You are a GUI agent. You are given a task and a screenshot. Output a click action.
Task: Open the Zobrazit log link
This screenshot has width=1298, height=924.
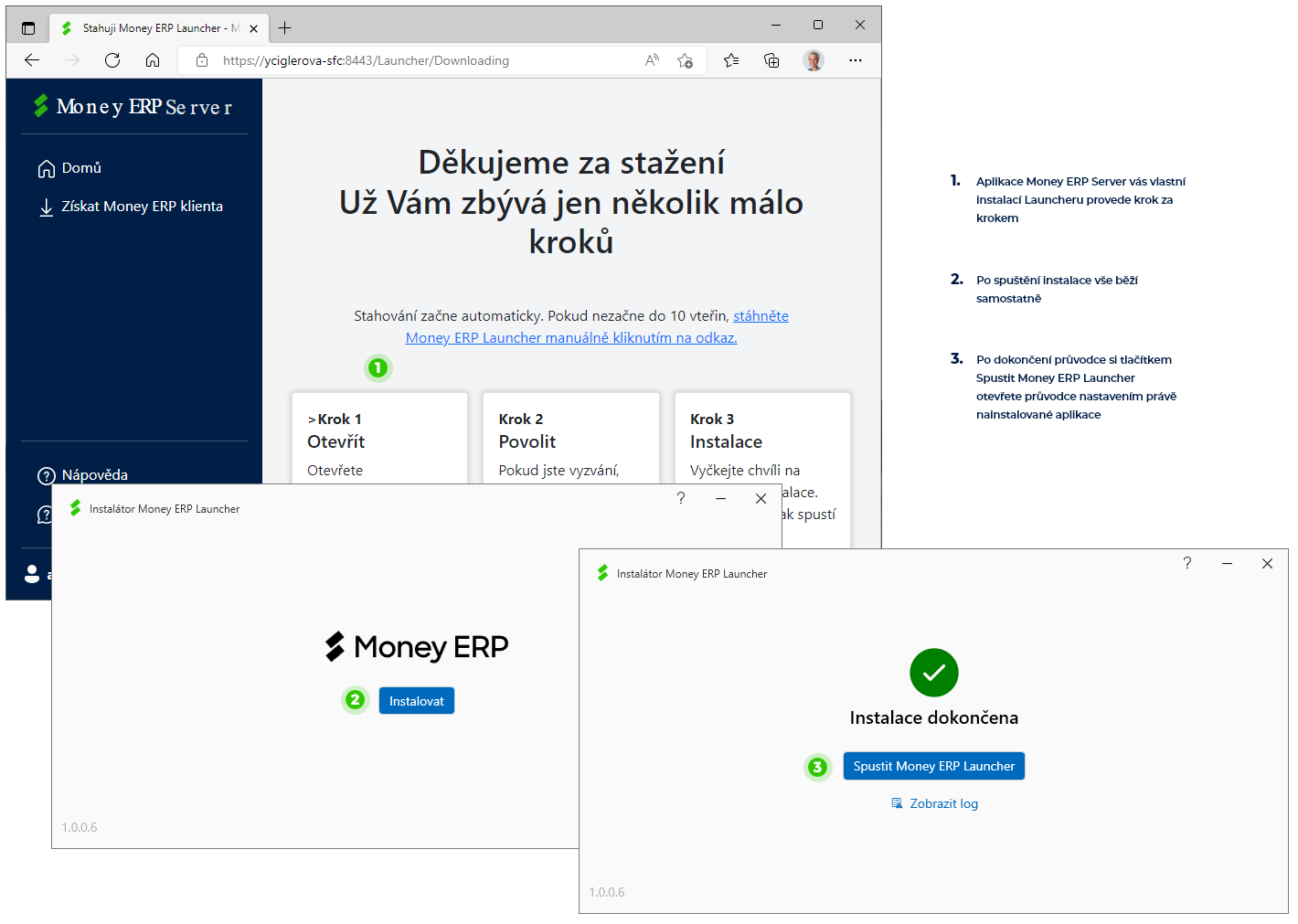(x=935, y=803)
